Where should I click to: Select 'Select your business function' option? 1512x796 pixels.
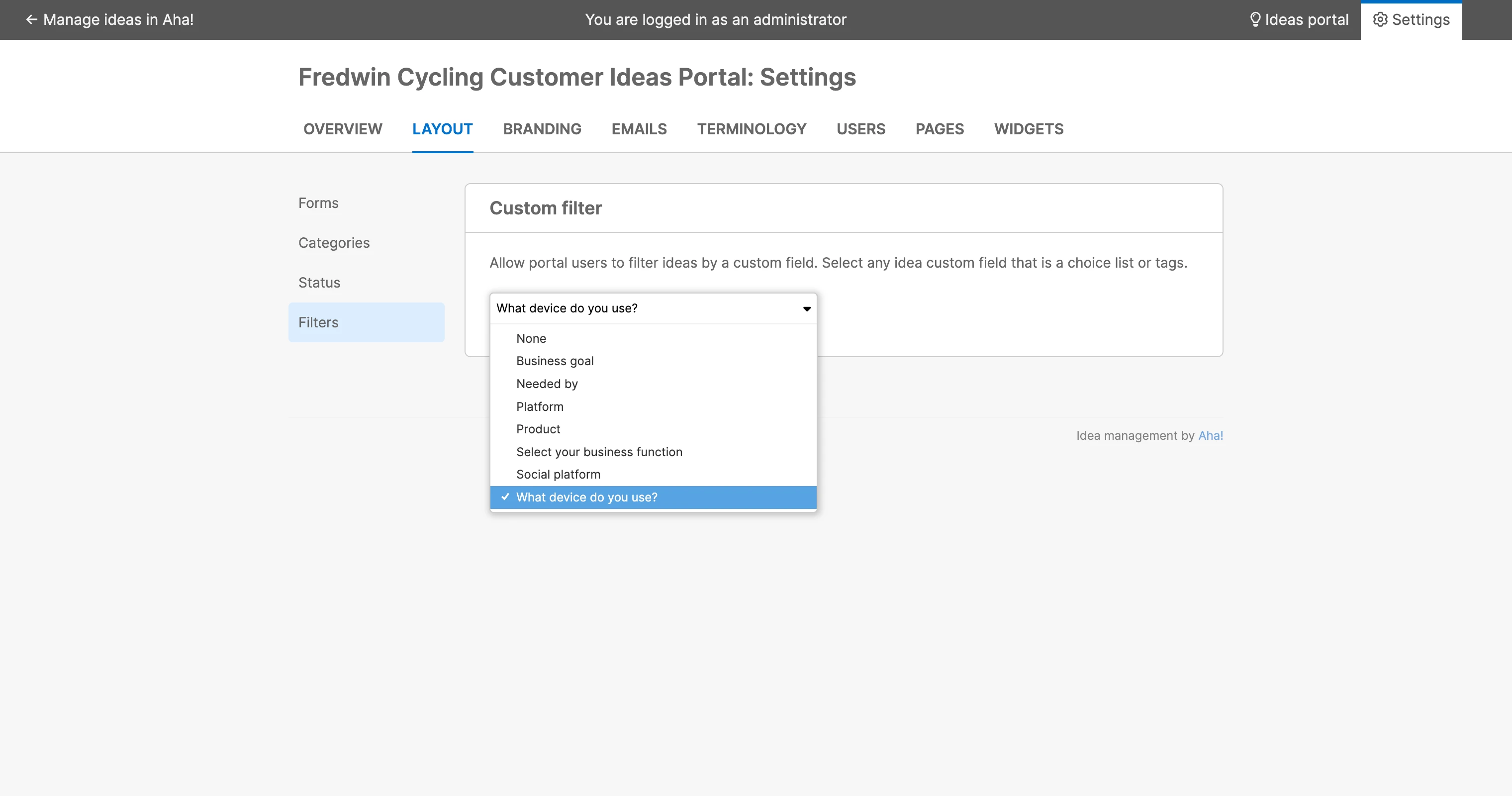[599, 452]
